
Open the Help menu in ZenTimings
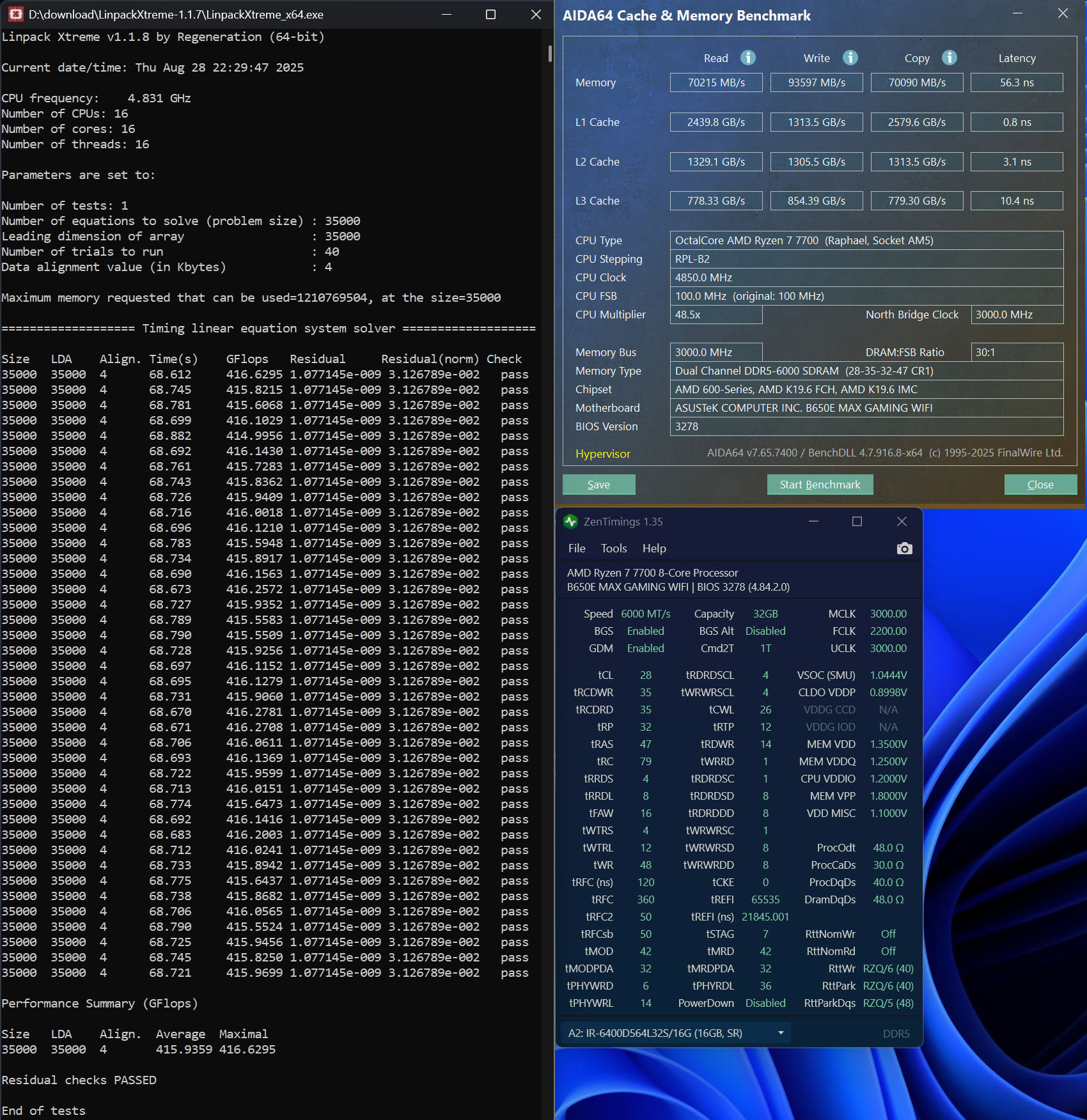pos(653,548)
